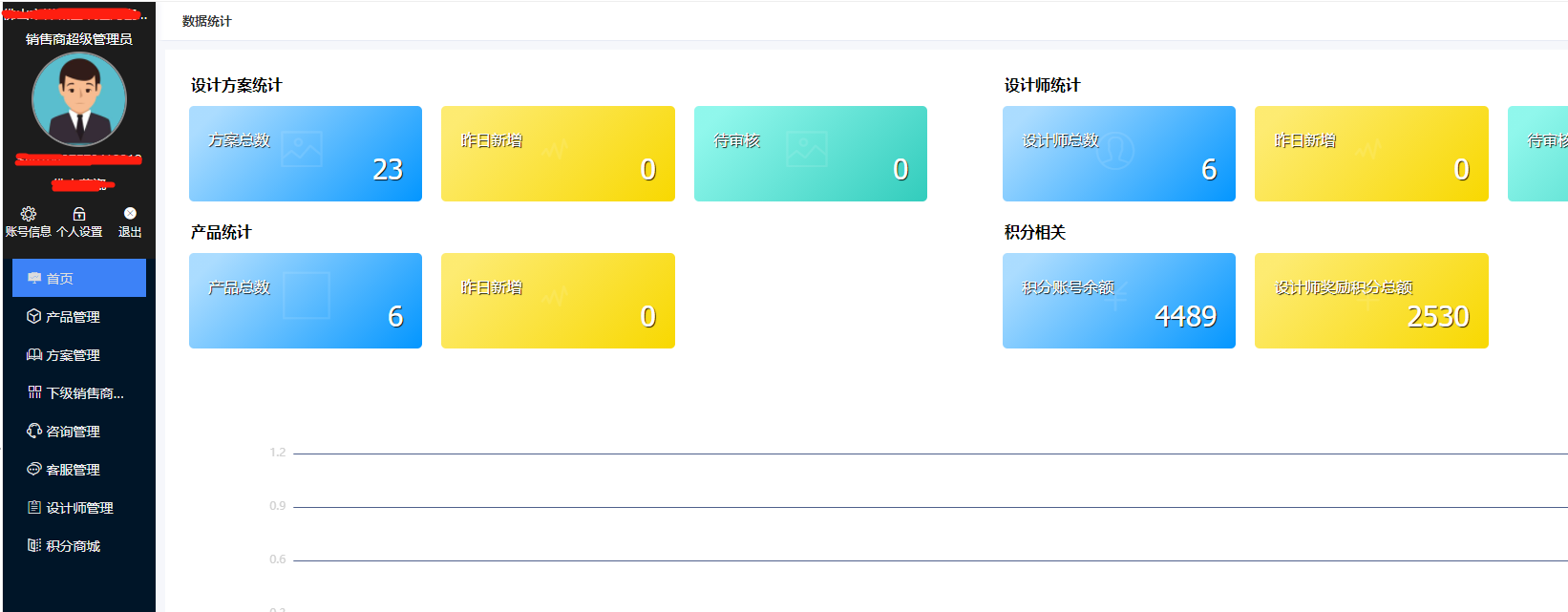Click the shop icon beside 积分商城
The image size is (1568, 612).
point(34,545)
